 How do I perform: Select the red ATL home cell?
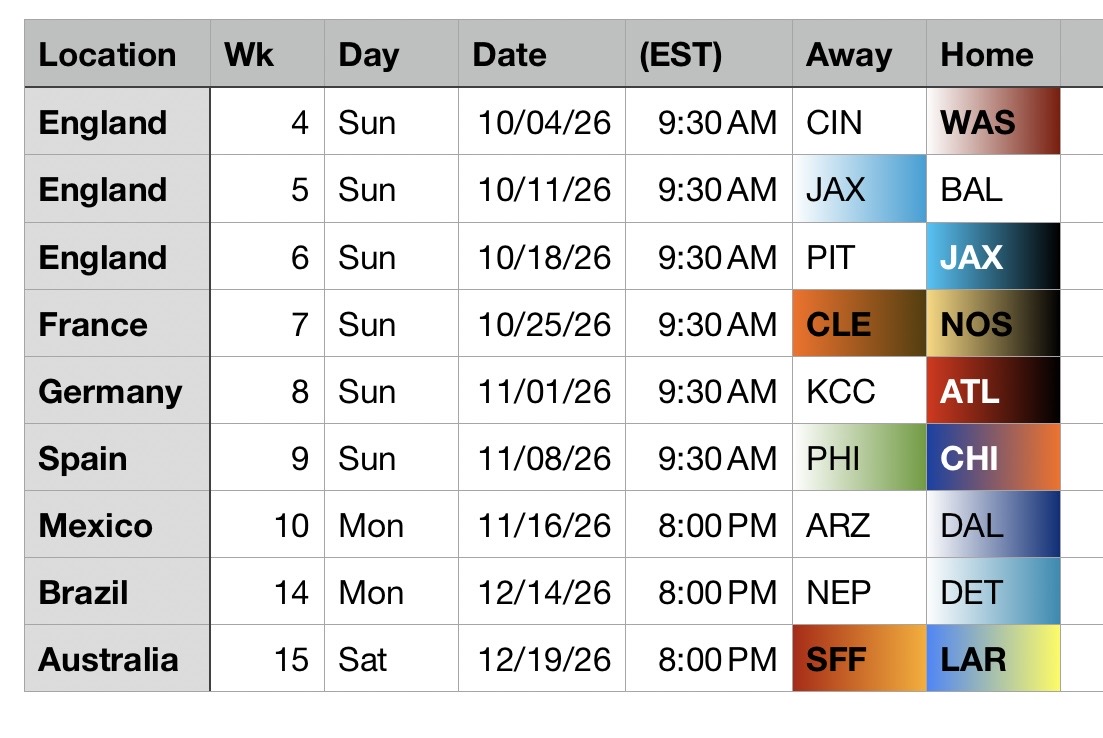(x=993, y=391)
